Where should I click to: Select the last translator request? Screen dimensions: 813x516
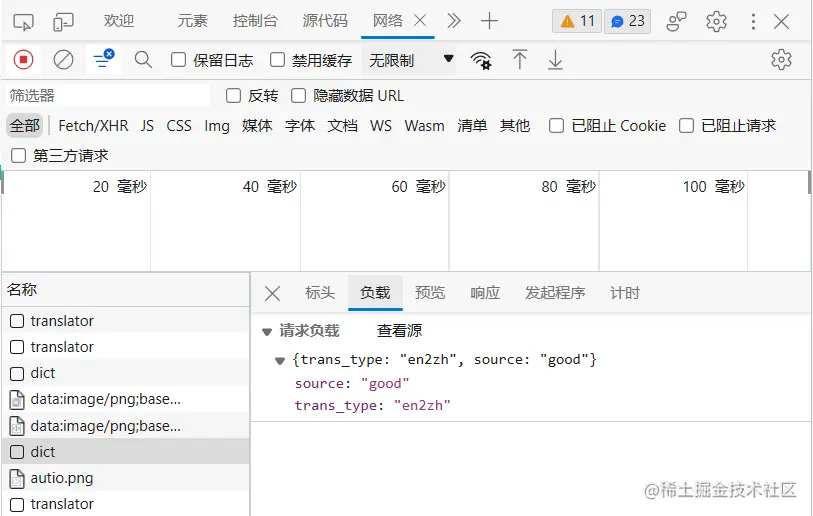[x=125, y=504]
